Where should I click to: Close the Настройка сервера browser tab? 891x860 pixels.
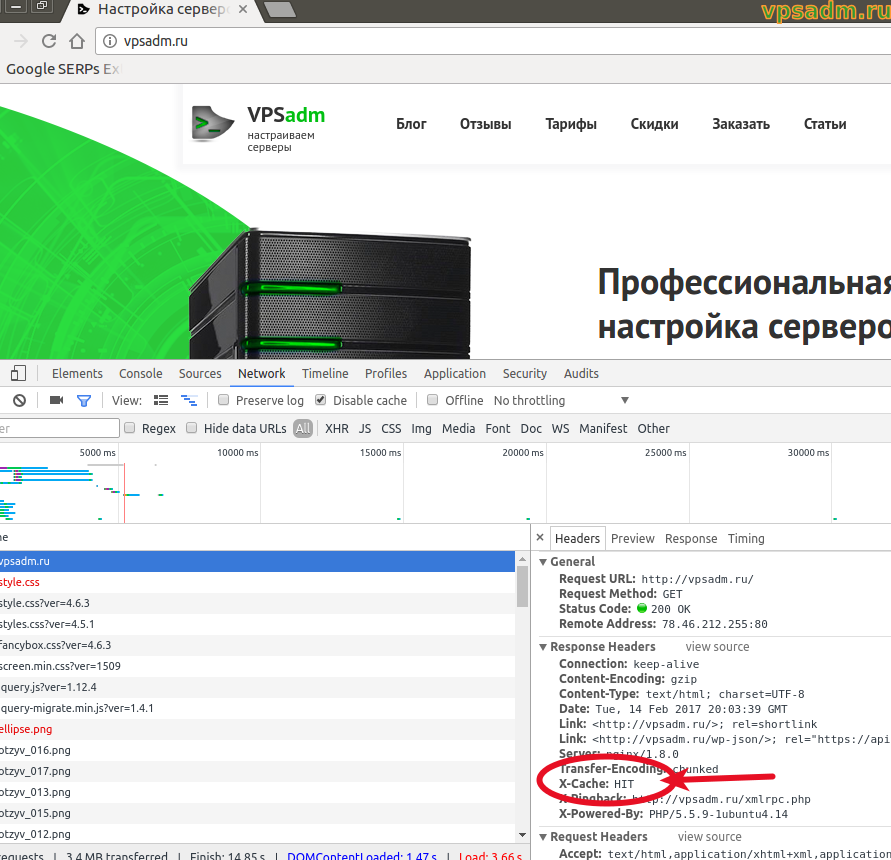(243, 9)
